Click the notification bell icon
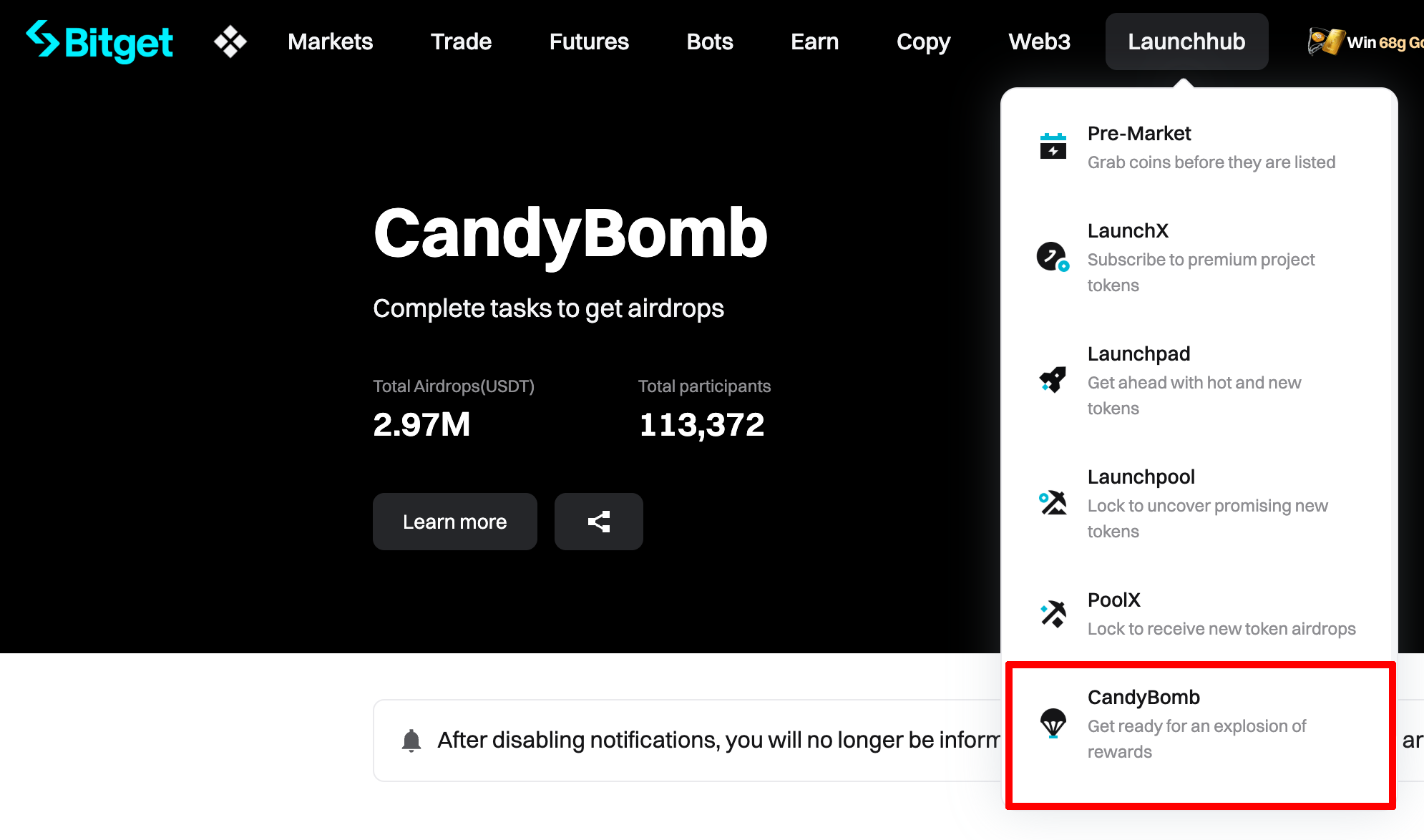Image resolution: width=1424 pixels, height=840 pixels. pyautogui.click(x=411, y=741)
